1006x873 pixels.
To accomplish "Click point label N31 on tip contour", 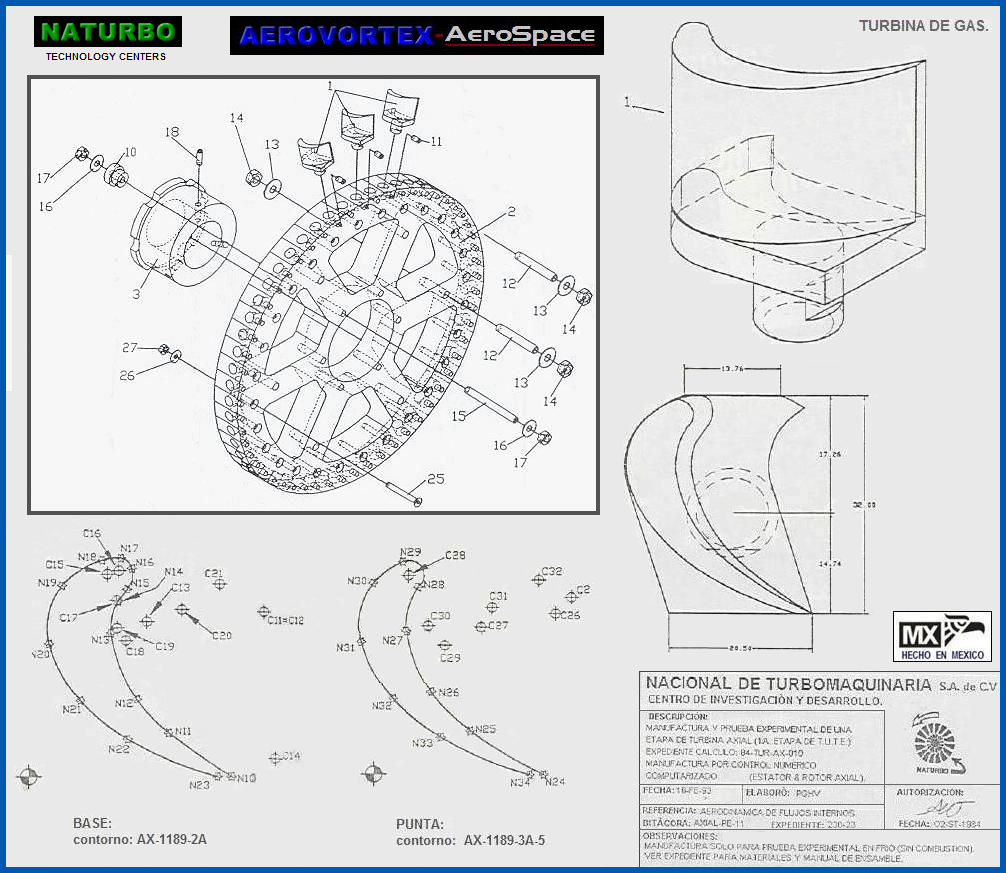I will coord(345,648).
